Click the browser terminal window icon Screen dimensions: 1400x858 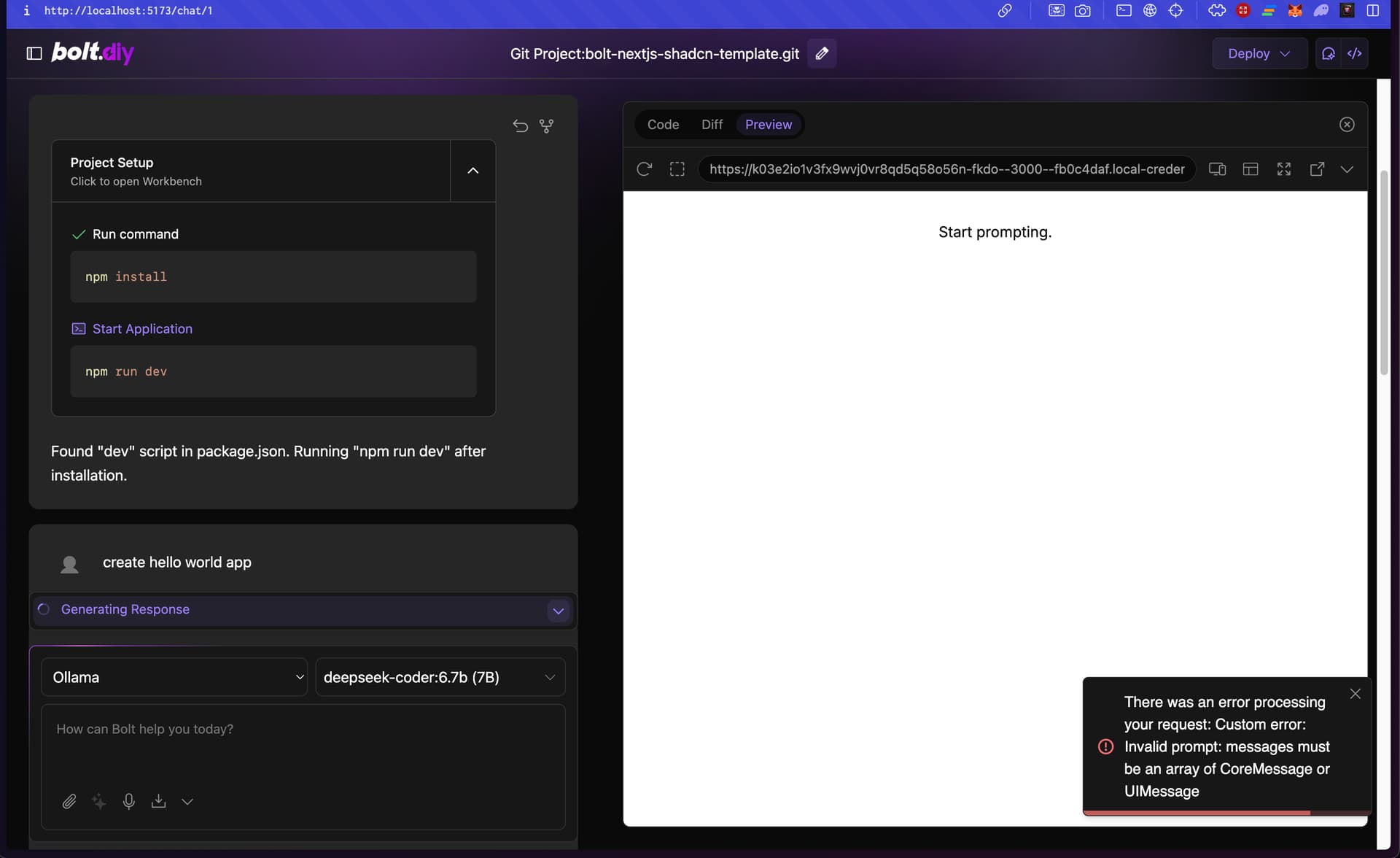(1124, 10)
